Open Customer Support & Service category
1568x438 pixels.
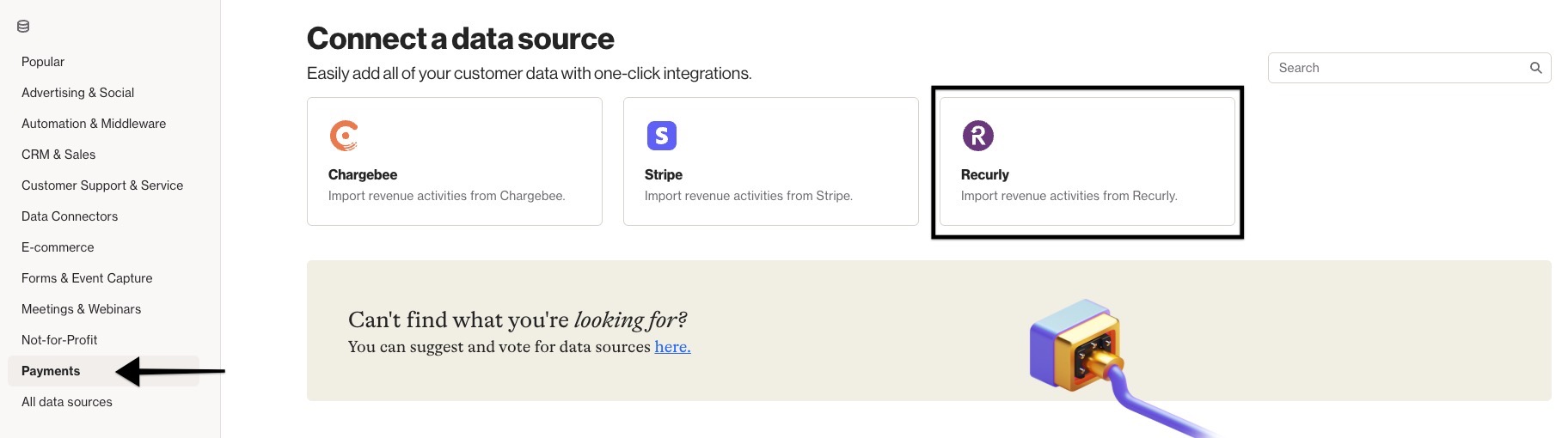tap(102, 186)
